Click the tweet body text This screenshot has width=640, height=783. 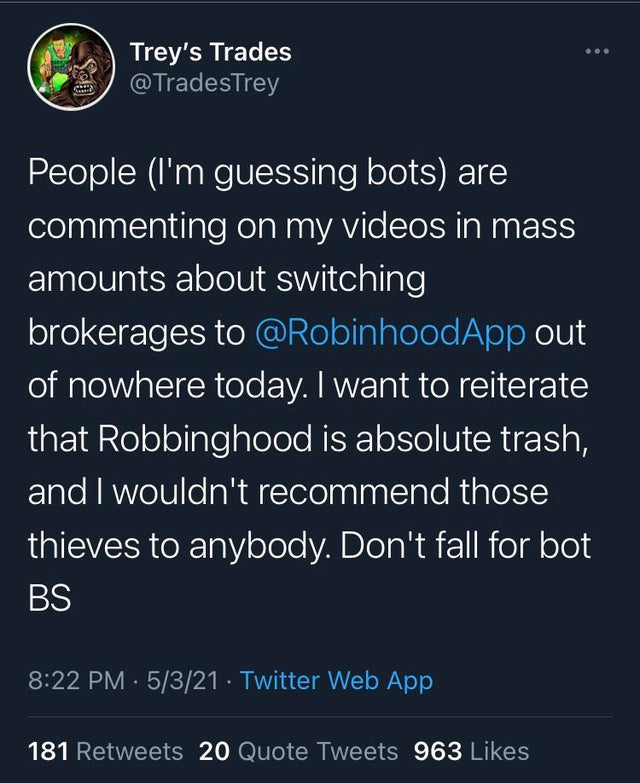tap(310, 385)
